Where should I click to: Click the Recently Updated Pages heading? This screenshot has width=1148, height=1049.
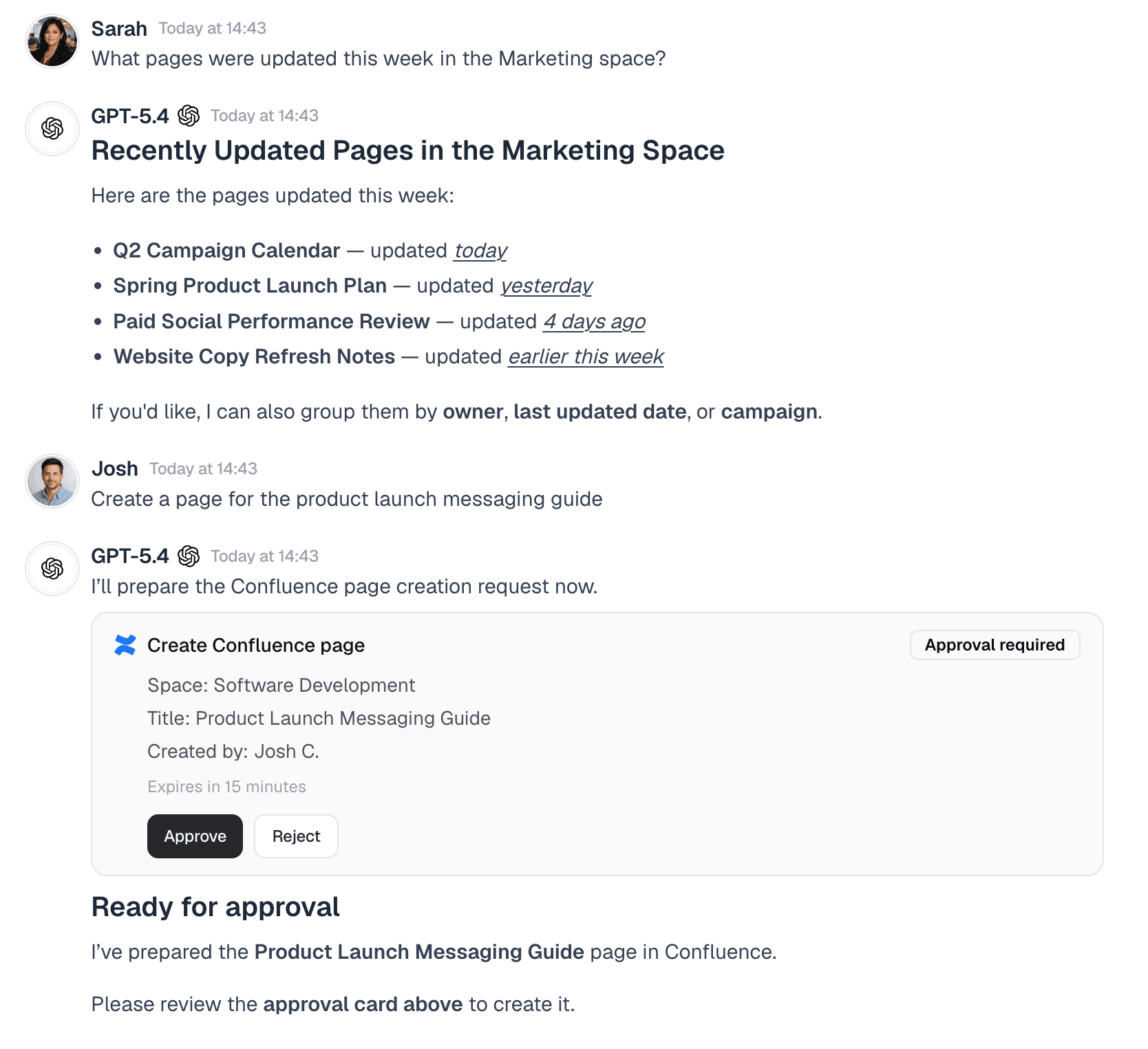(407, 150)
